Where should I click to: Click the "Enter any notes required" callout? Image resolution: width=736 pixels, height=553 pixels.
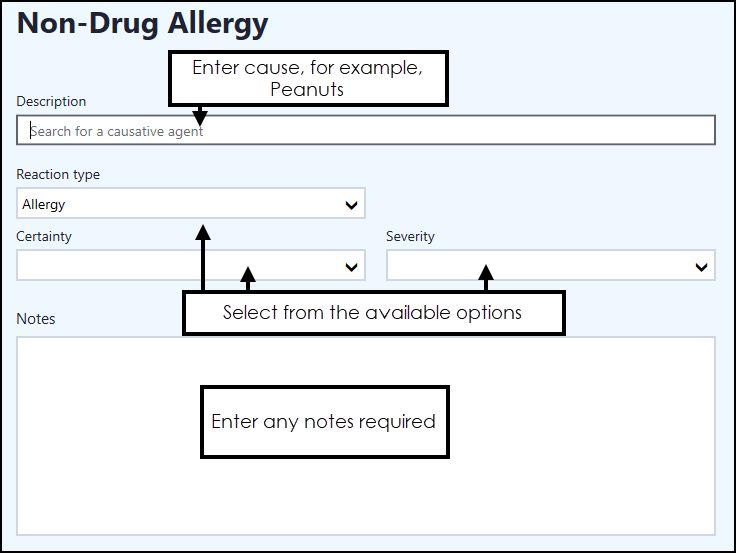(x=324, y=421)
